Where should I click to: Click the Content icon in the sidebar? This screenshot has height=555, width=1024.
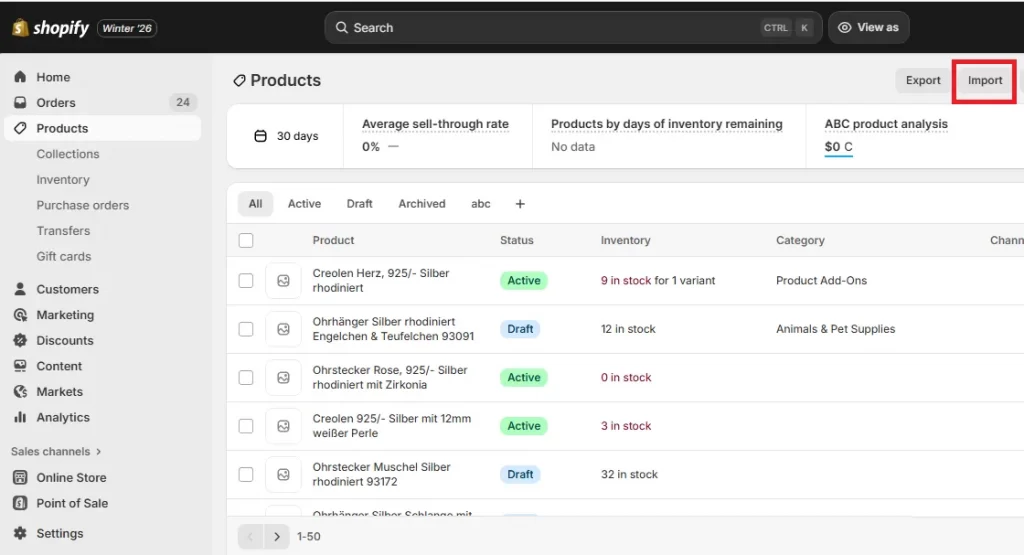tap(20, 366)
